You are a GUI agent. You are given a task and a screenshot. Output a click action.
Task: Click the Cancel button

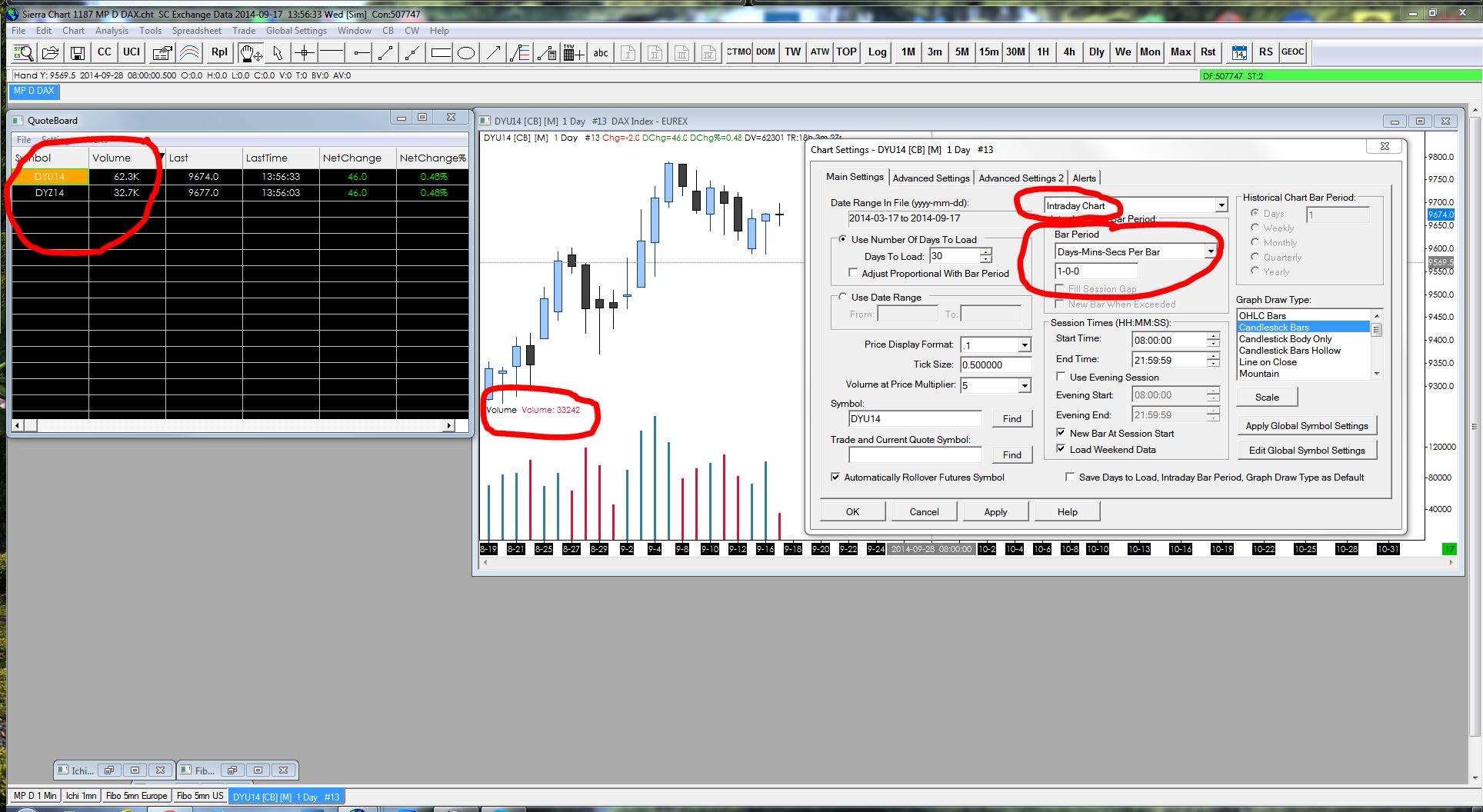tap(924, 512)
